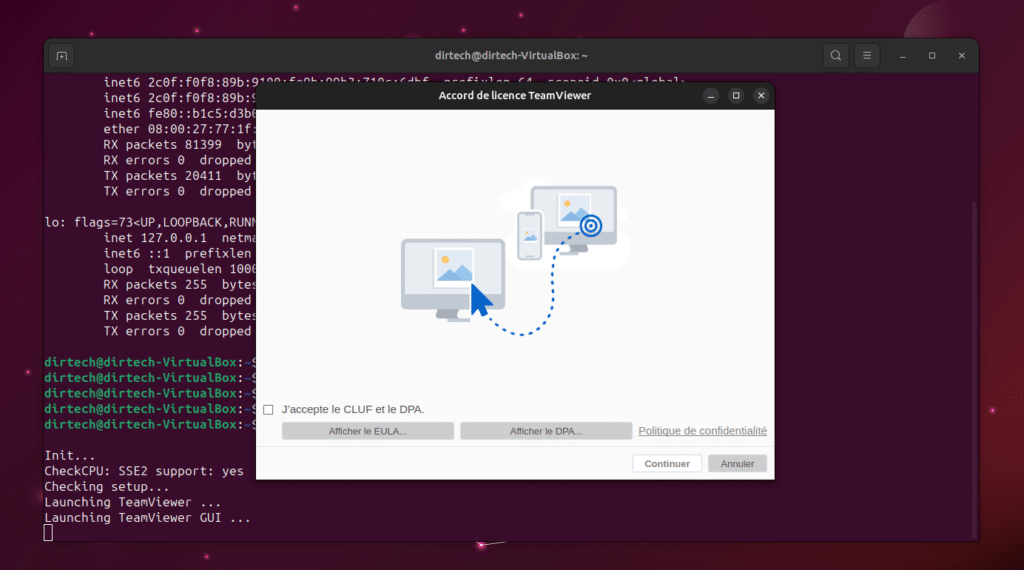This screenshot has height=570, width=1024.
Task: Click the 'Launching TeamViewer GUI ...' terminal line
Action: pos(147,518)
